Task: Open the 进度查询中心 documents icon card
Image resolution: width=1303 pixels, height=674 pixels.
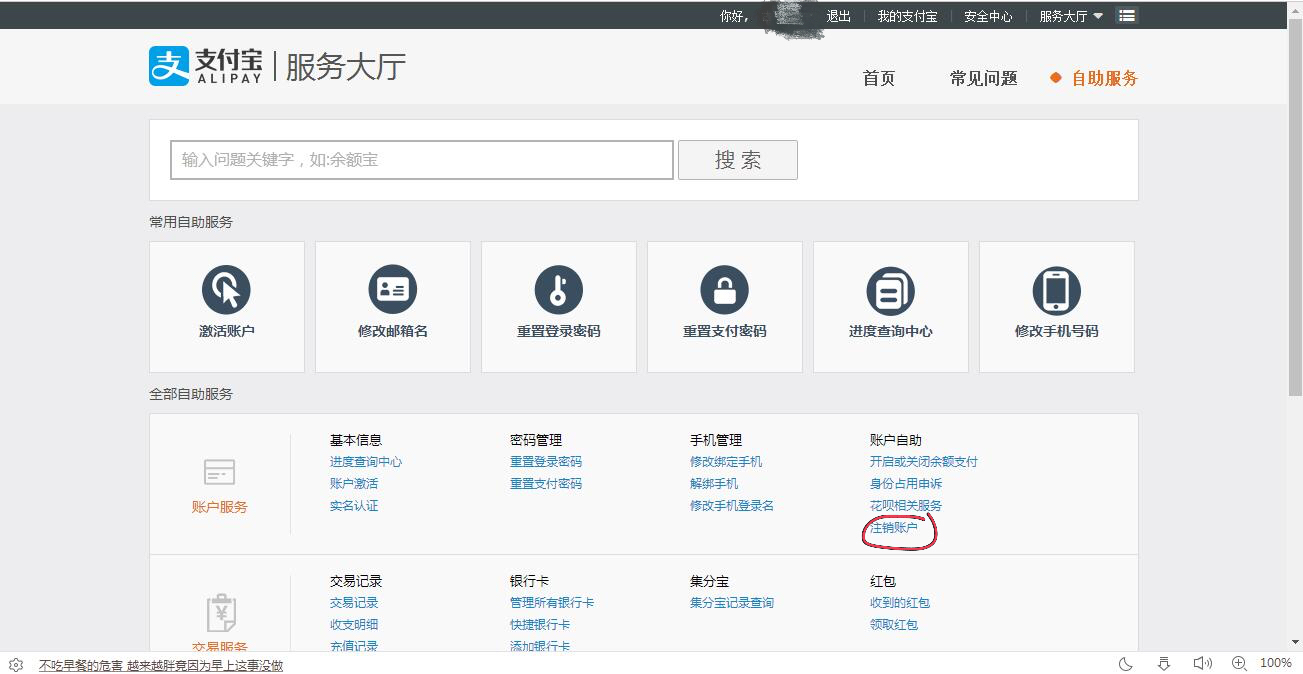Action: click(890, 290)
